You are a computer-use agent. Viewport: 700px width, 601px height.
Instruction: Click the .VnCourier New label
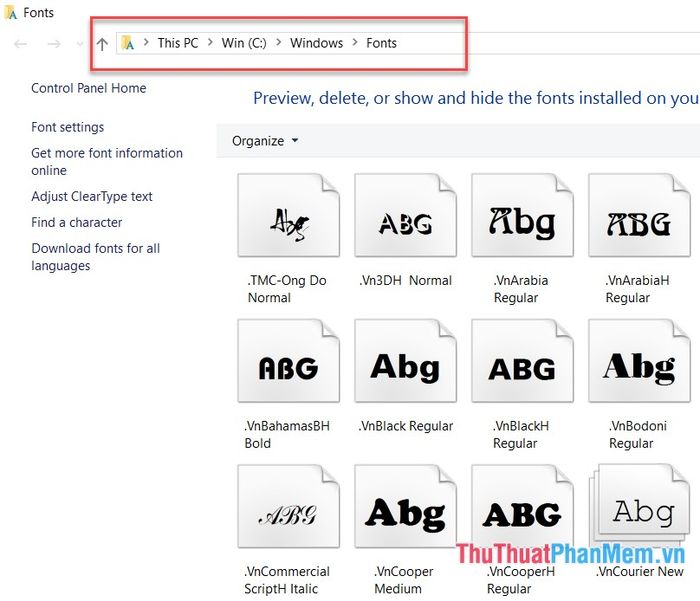[639, 572]
